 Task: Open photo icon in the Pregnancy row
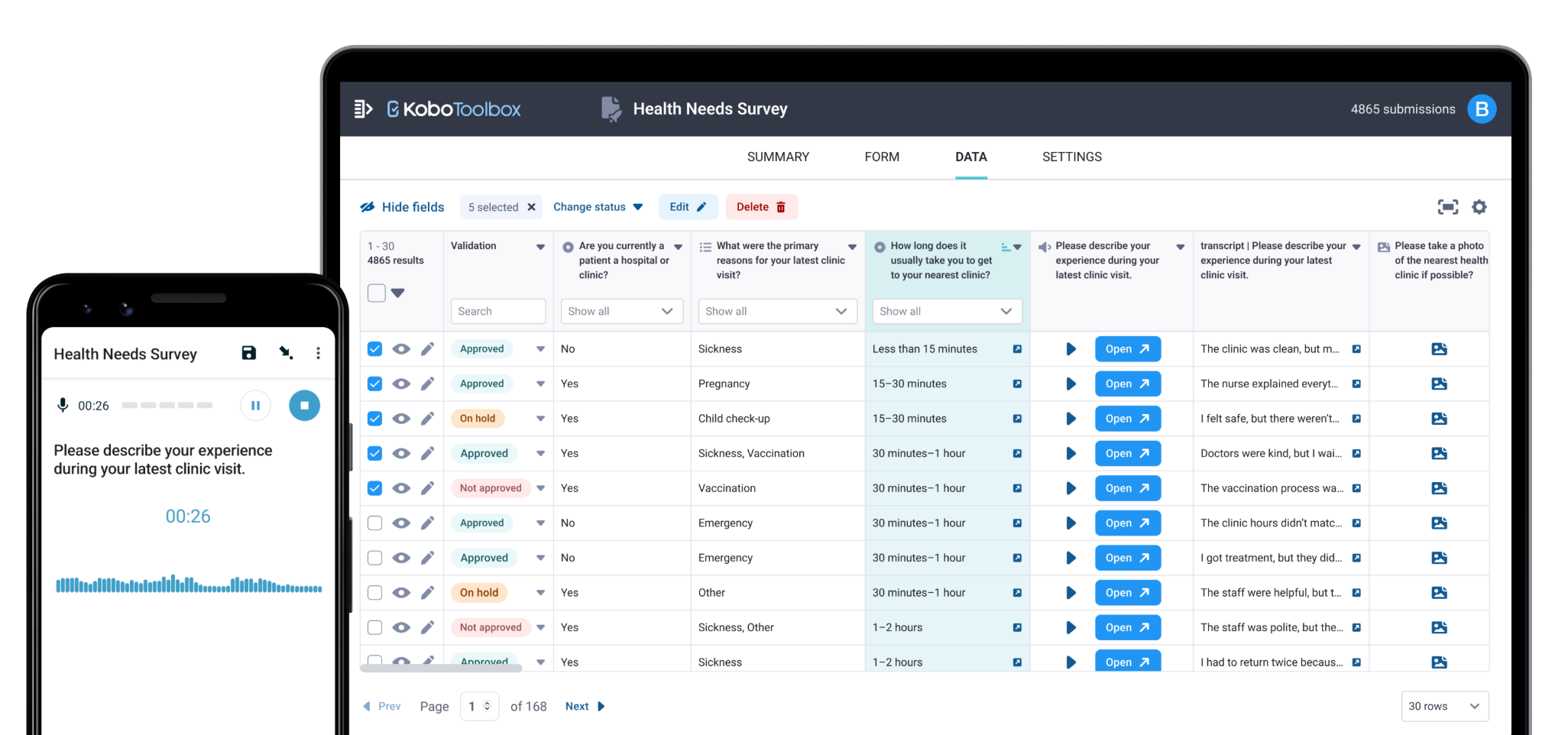click(1439, 384)
